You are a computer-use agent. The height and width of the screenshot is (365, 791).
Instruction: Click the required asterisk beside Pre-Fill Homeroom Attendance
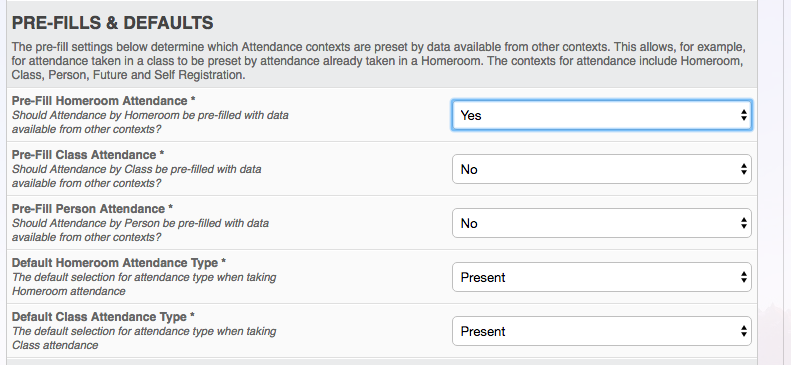[x=195, y=100]
